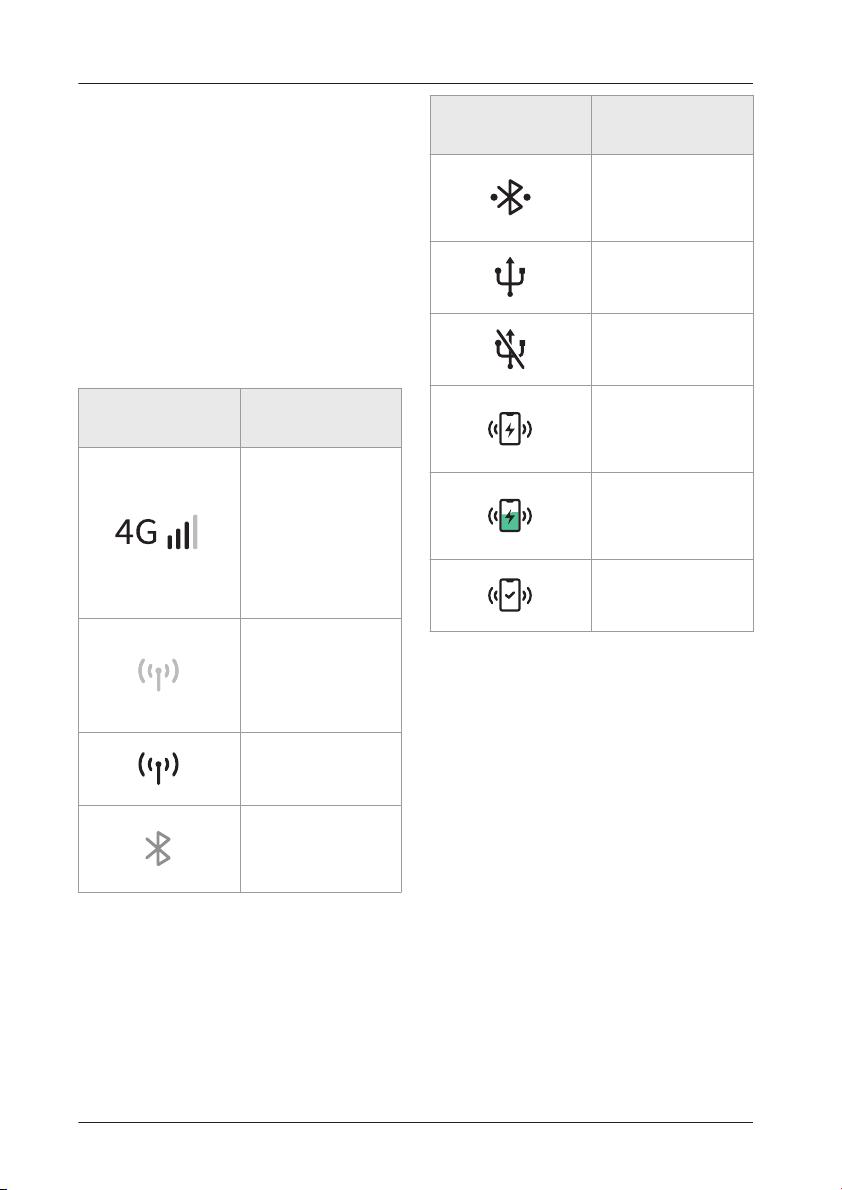Select the signal strength bars icon
The height and width of the screenshot is (1190, 842).
pos(183,531)
